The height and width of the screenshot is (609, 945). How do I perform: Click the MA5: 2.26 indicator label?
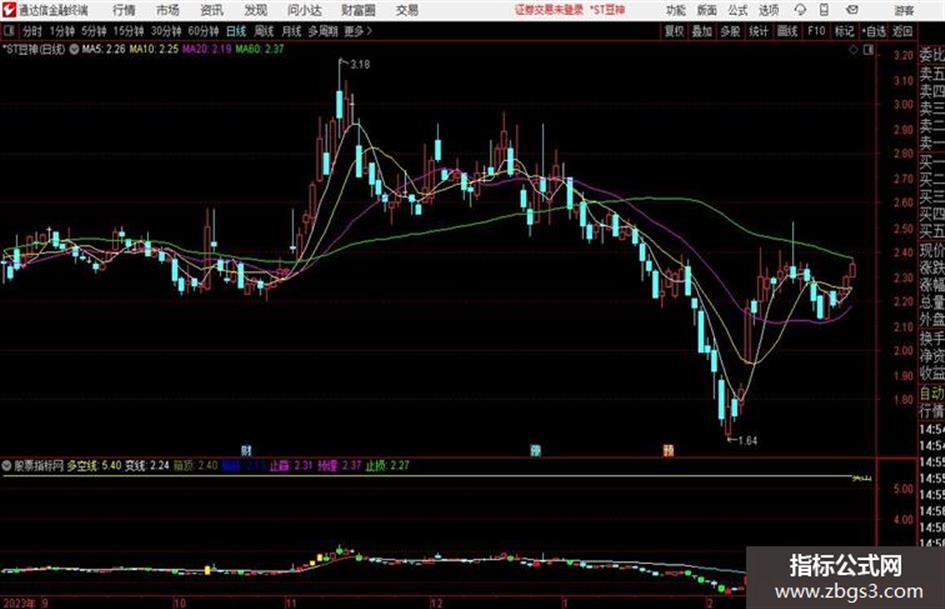[104, 49]
